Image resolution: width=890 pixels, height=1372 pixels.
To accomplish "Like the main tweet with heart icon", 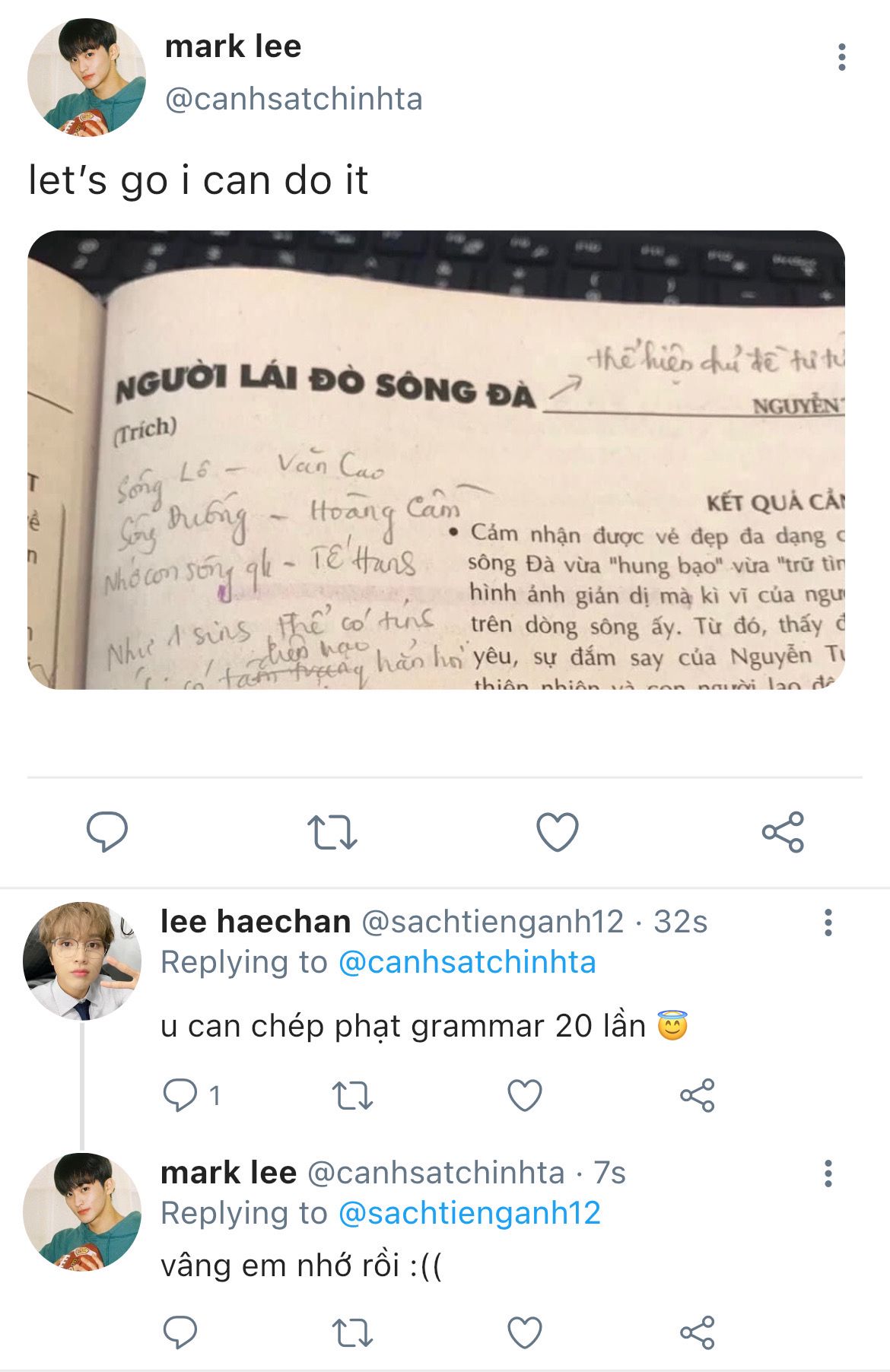I will tap(558, 831).
